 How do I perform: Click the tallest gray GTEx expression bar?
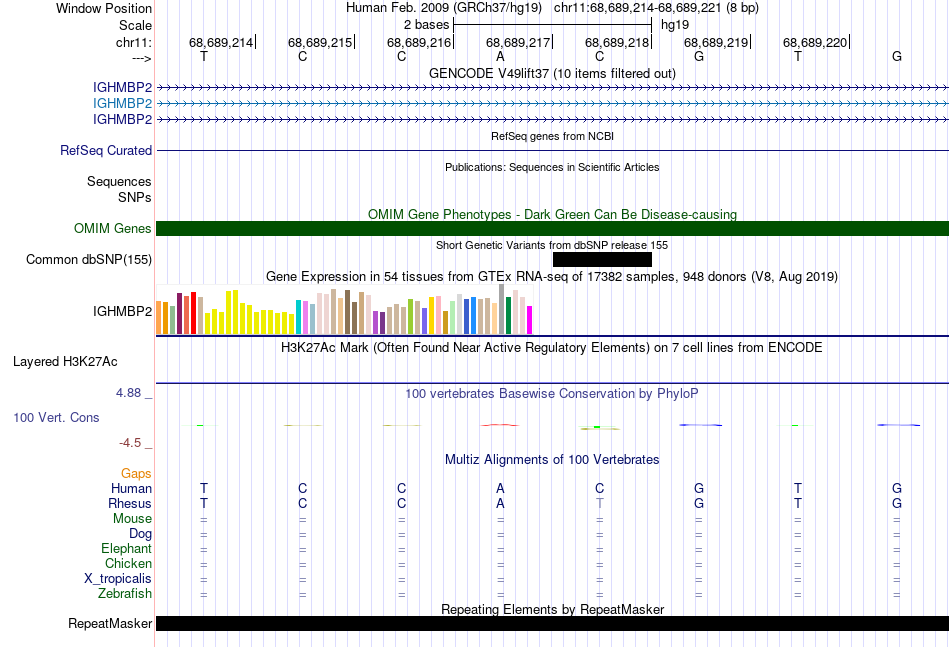click(x=502, y=309)
